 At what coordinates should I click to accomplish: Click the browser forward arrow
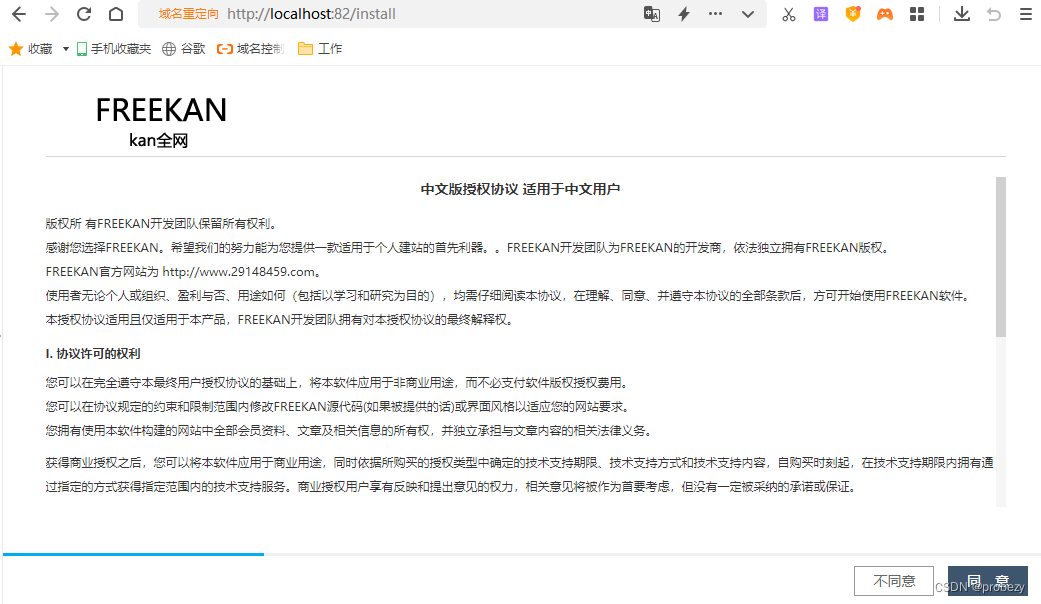(x=52, y=14)
